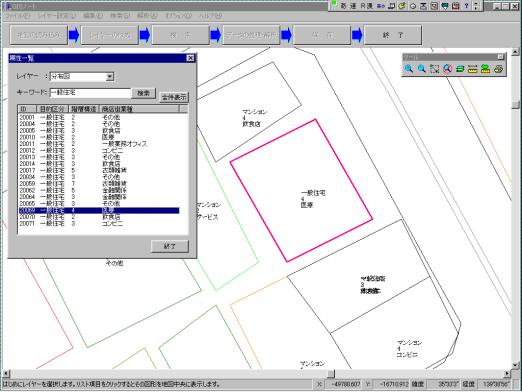This screenshot has height=392, width=522.
Task: Select list row with ID 20065
Action: (x=99, y=204)
